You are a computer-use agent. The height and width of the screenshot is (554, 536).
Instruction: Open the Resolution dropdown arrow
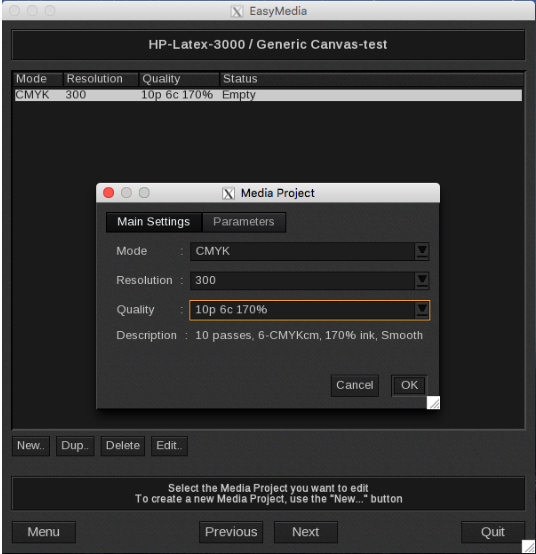tap(422, 281)
